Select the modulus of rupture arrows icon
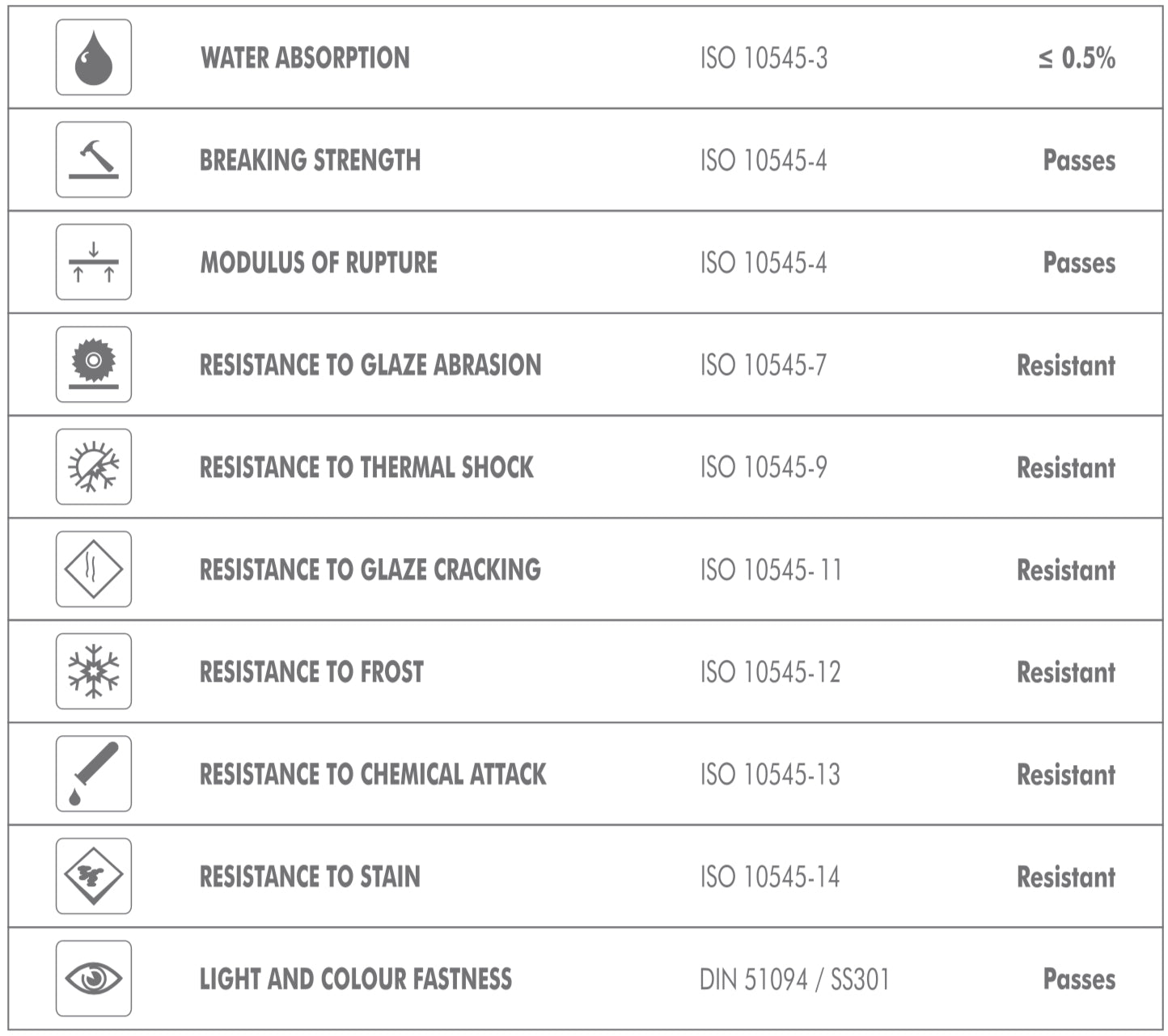 coord(93,262)
